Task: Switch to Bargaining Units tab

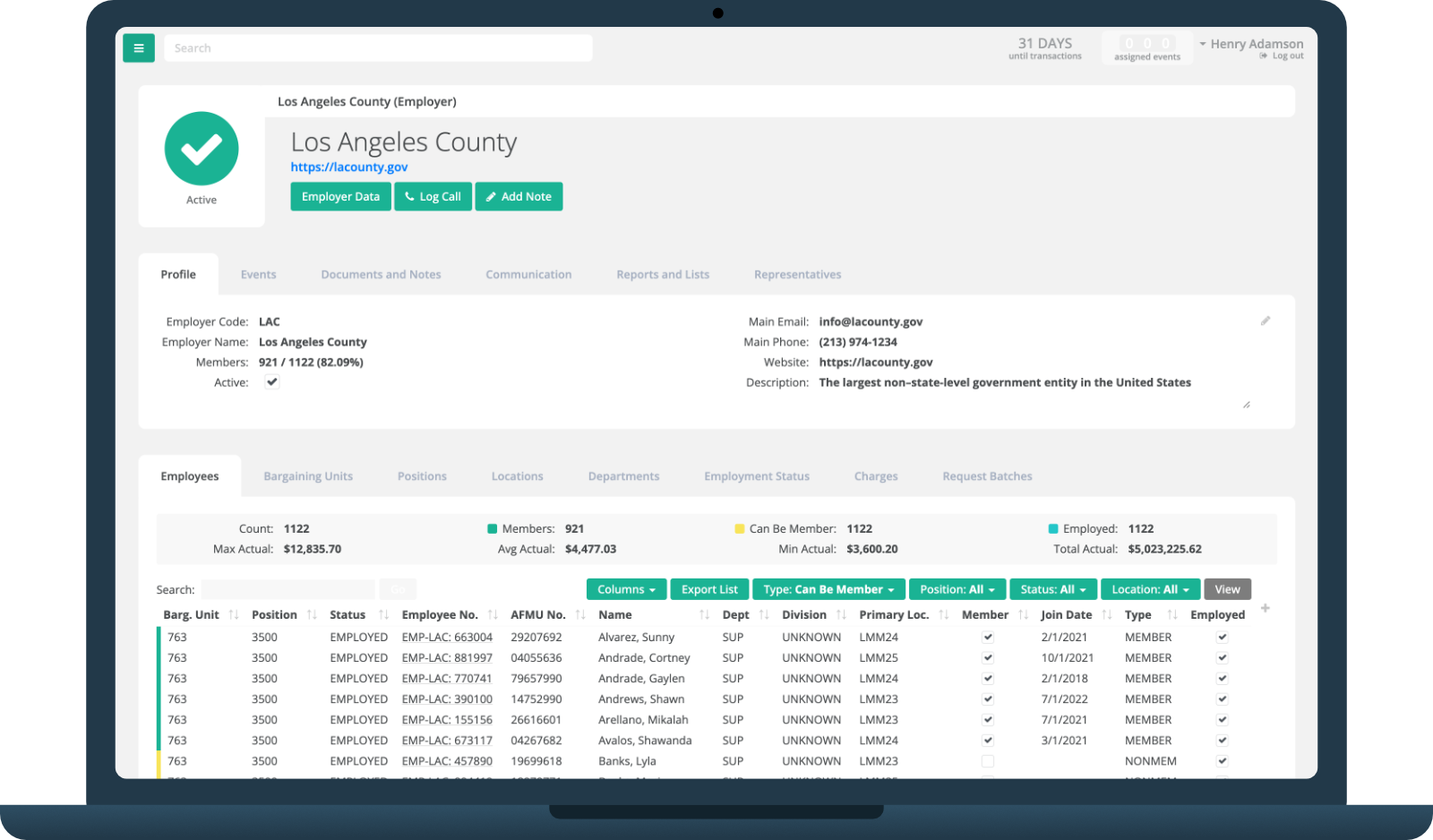Action: 308,476
